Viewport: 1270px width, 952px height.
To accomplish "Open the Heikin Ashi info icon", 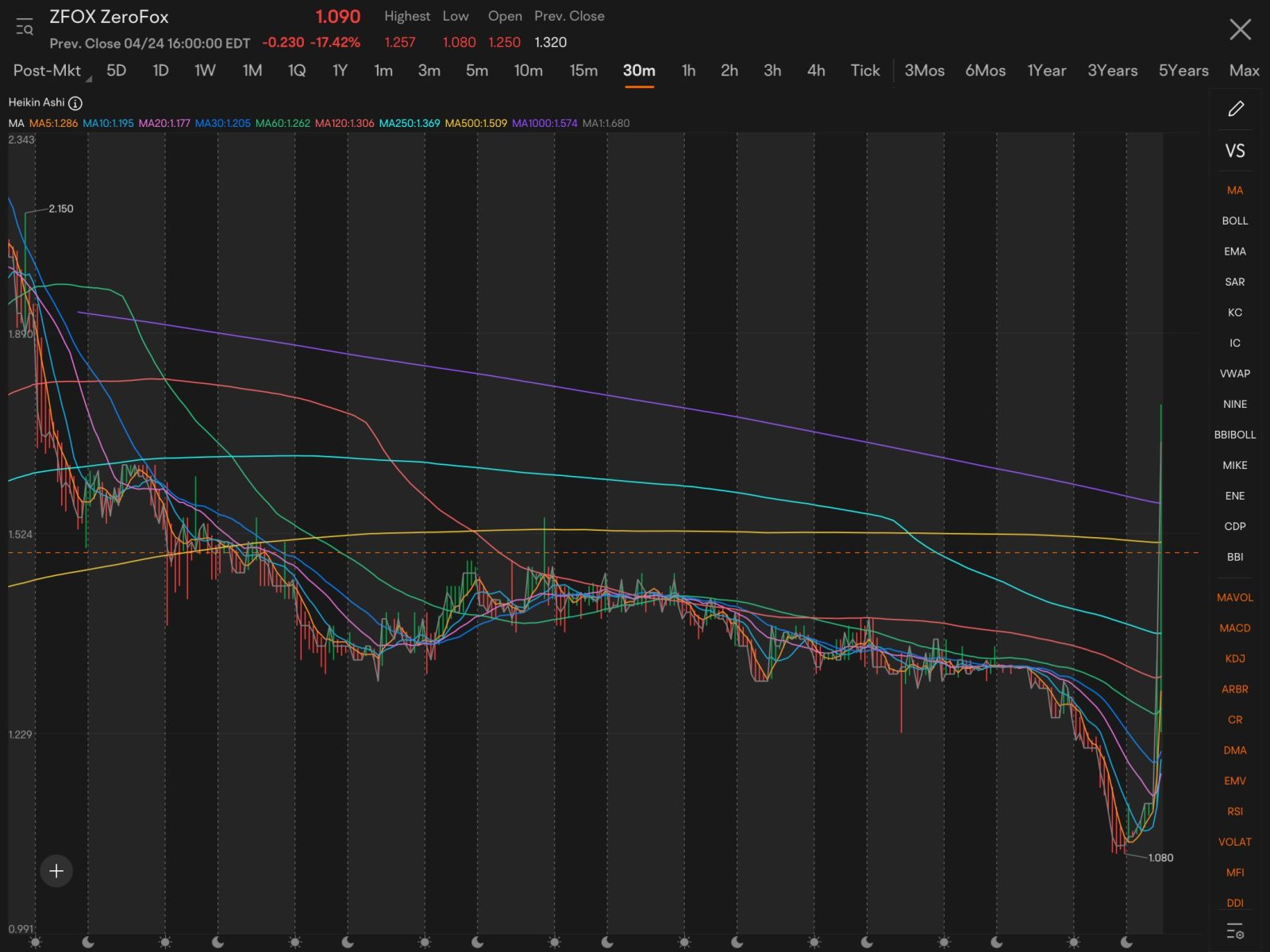I will 75,103.
